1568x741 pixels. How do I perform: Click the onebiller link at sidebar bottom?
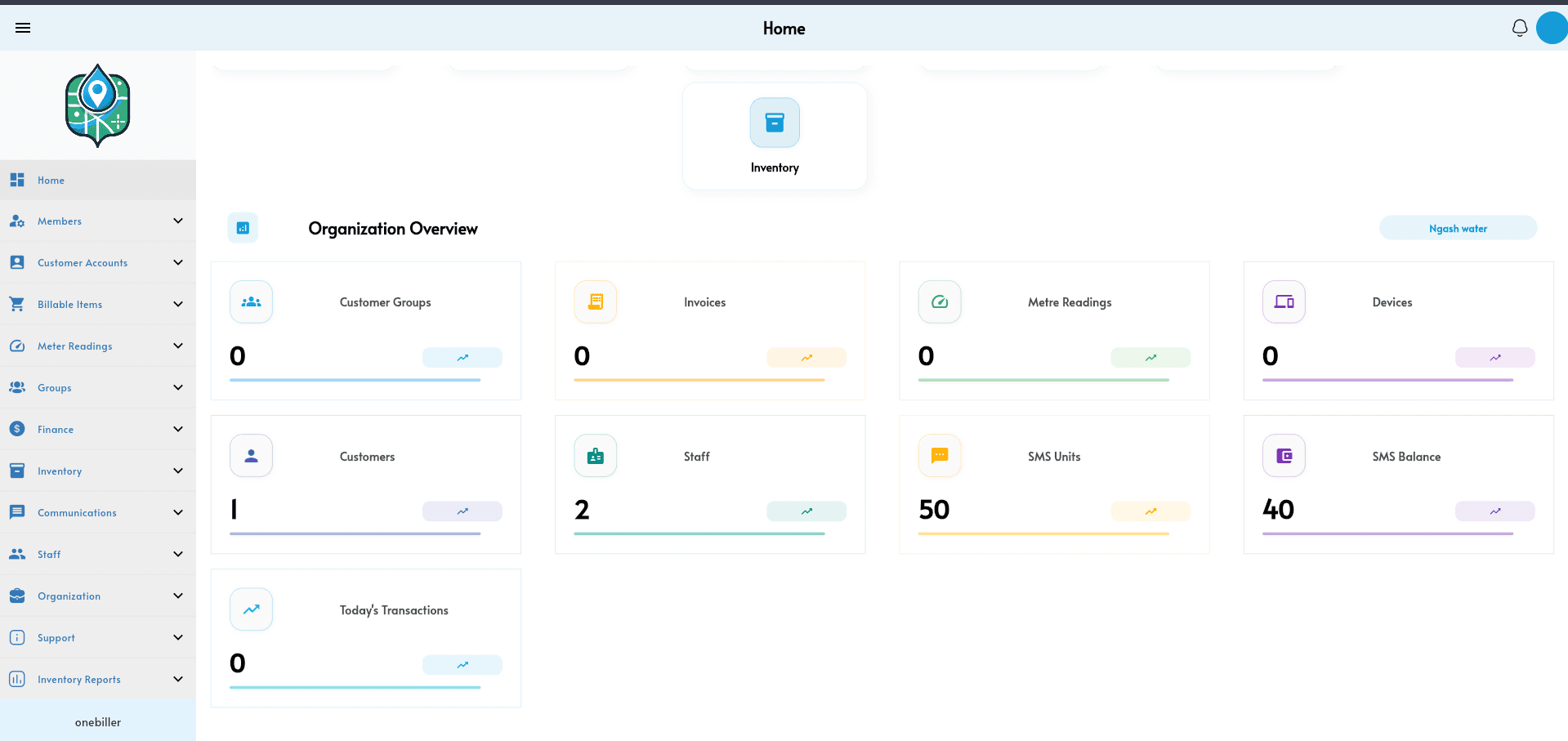coord(97,721)
